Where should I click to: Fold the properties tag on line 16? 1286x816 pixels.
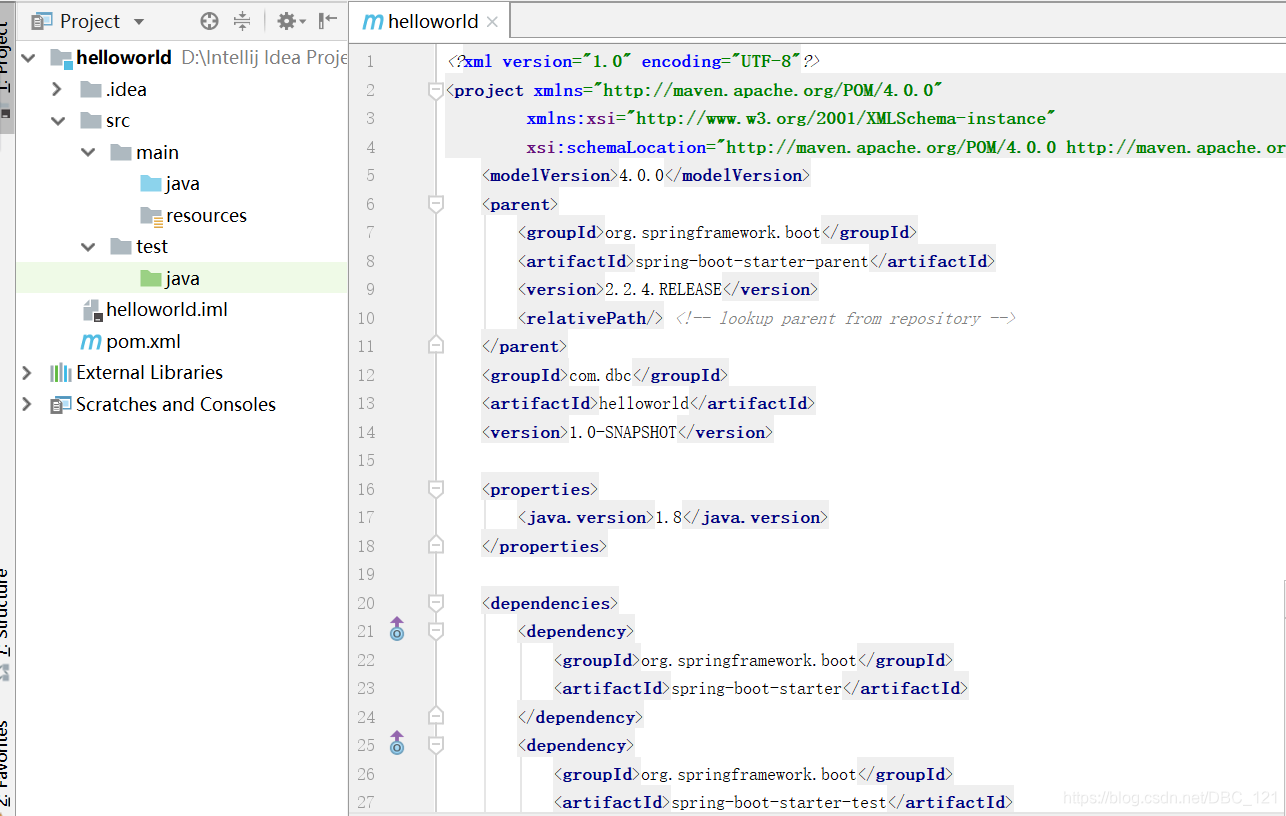point(435,490)
